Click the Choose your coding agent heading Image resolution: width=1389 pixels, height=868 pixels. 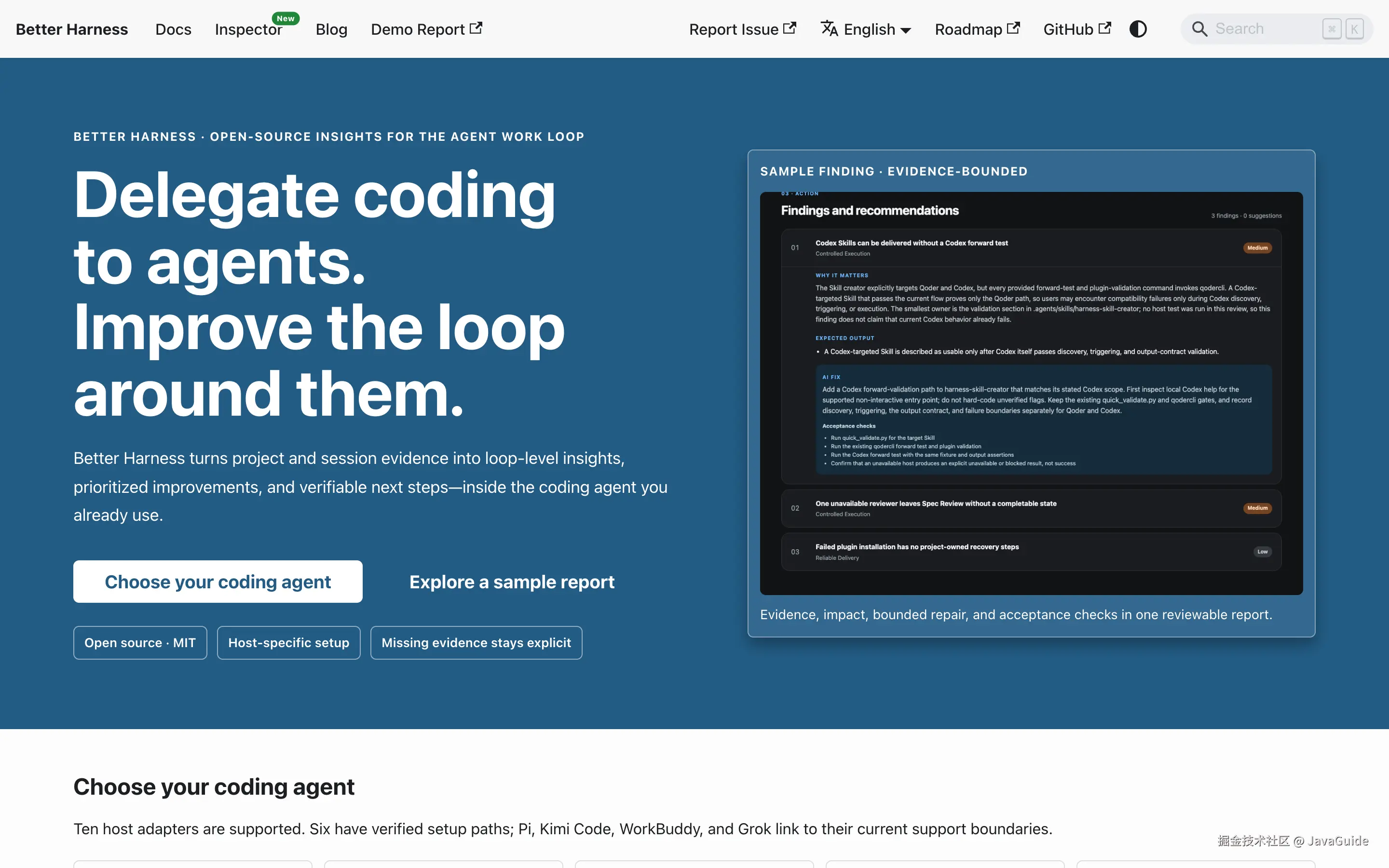point(214,787)
